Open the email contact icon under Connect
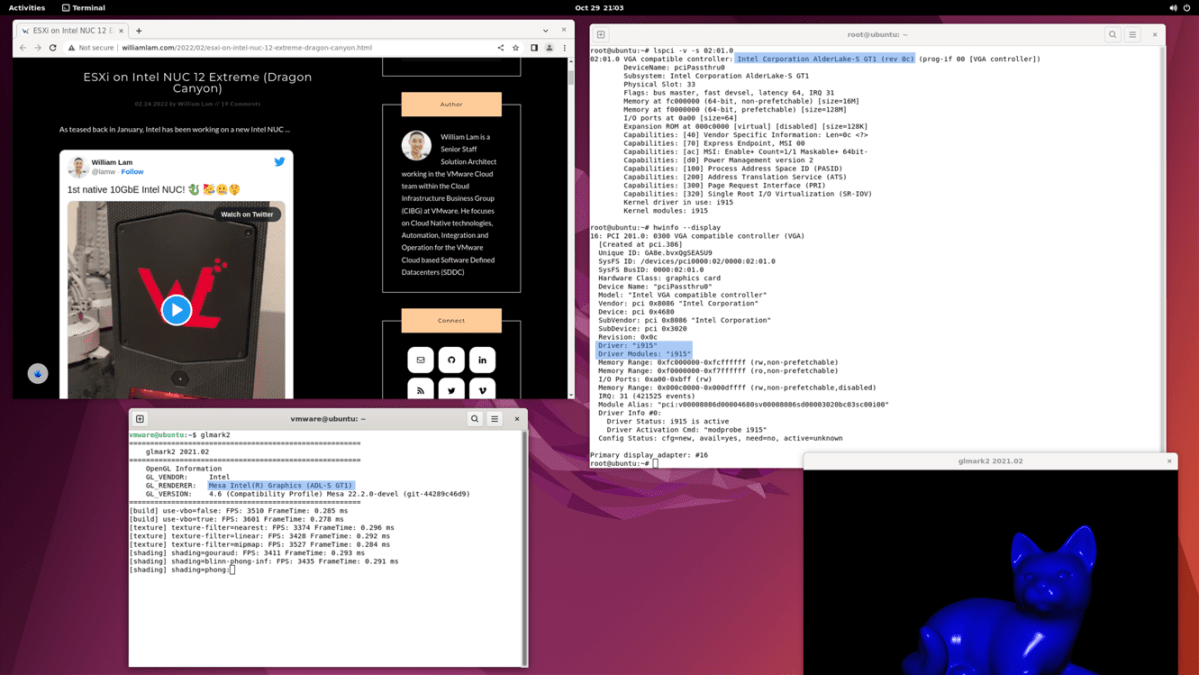Image resolution: width=1199 pixels, height=675 pixels. tap(421, 359)
